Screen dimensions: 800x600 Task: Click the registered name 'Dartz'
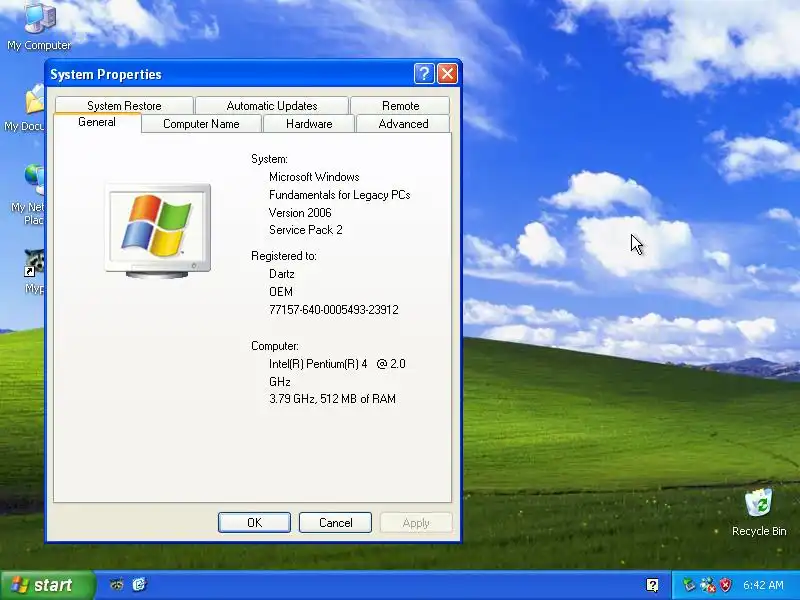[x=282, y=274]
